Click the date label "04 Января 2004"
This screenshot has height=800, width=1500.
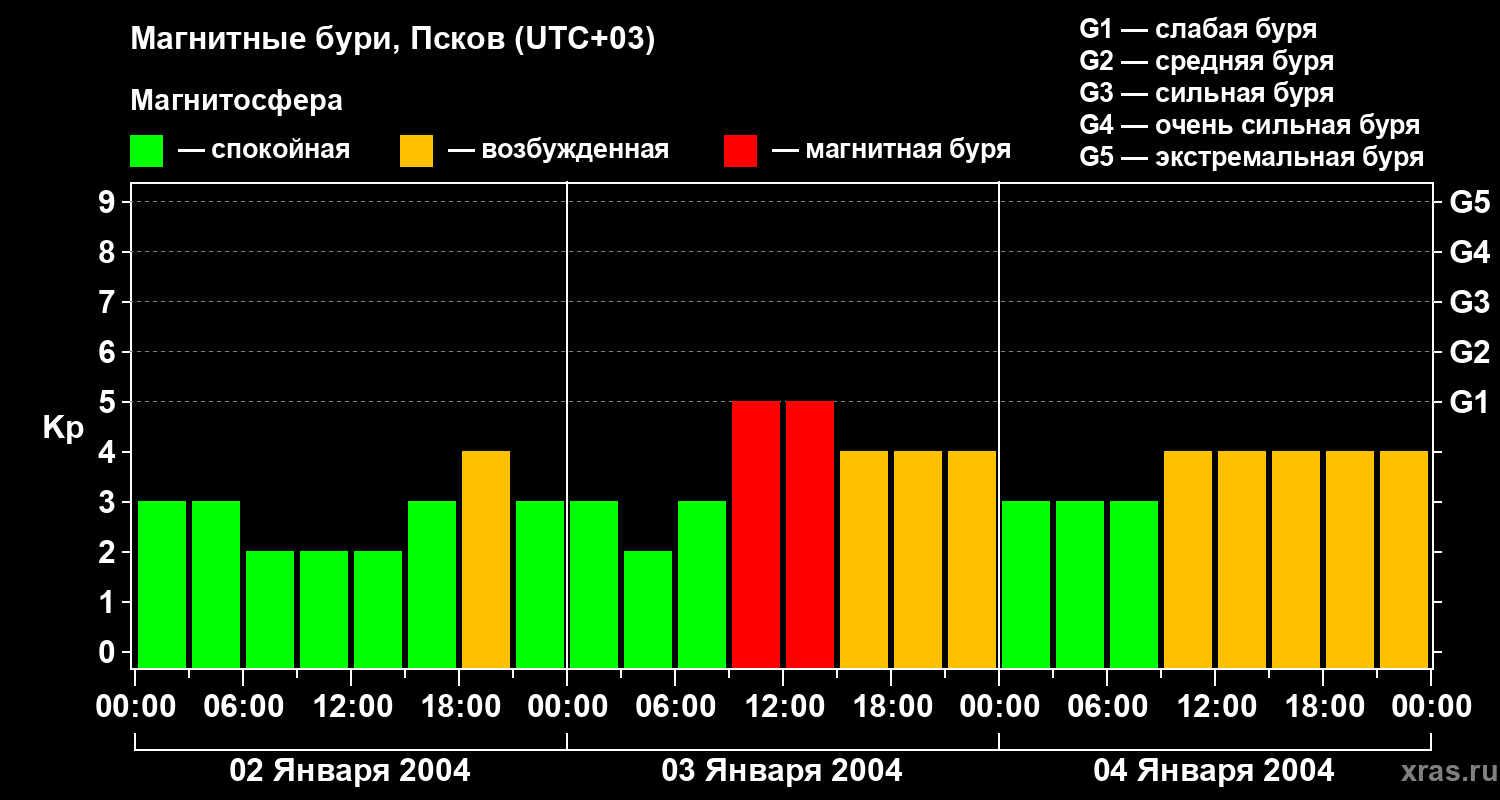click(1214, 770)
